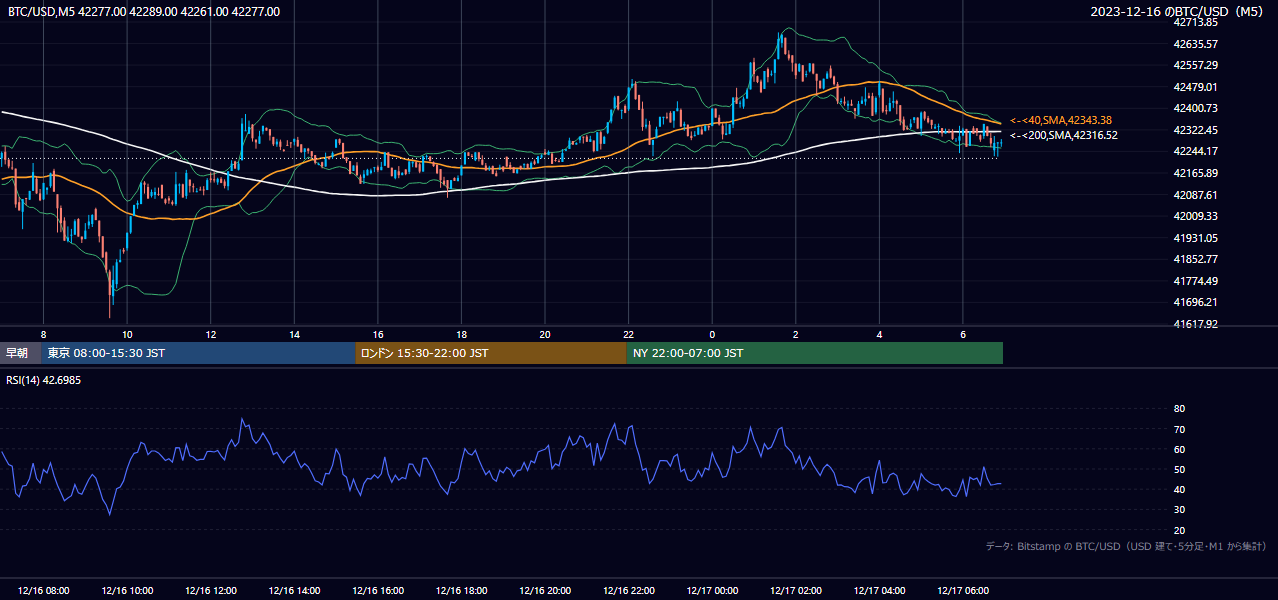Click the 12/16 16:00 time label
This screenshot has width=1278, height=600.
(x=378, y=591)
